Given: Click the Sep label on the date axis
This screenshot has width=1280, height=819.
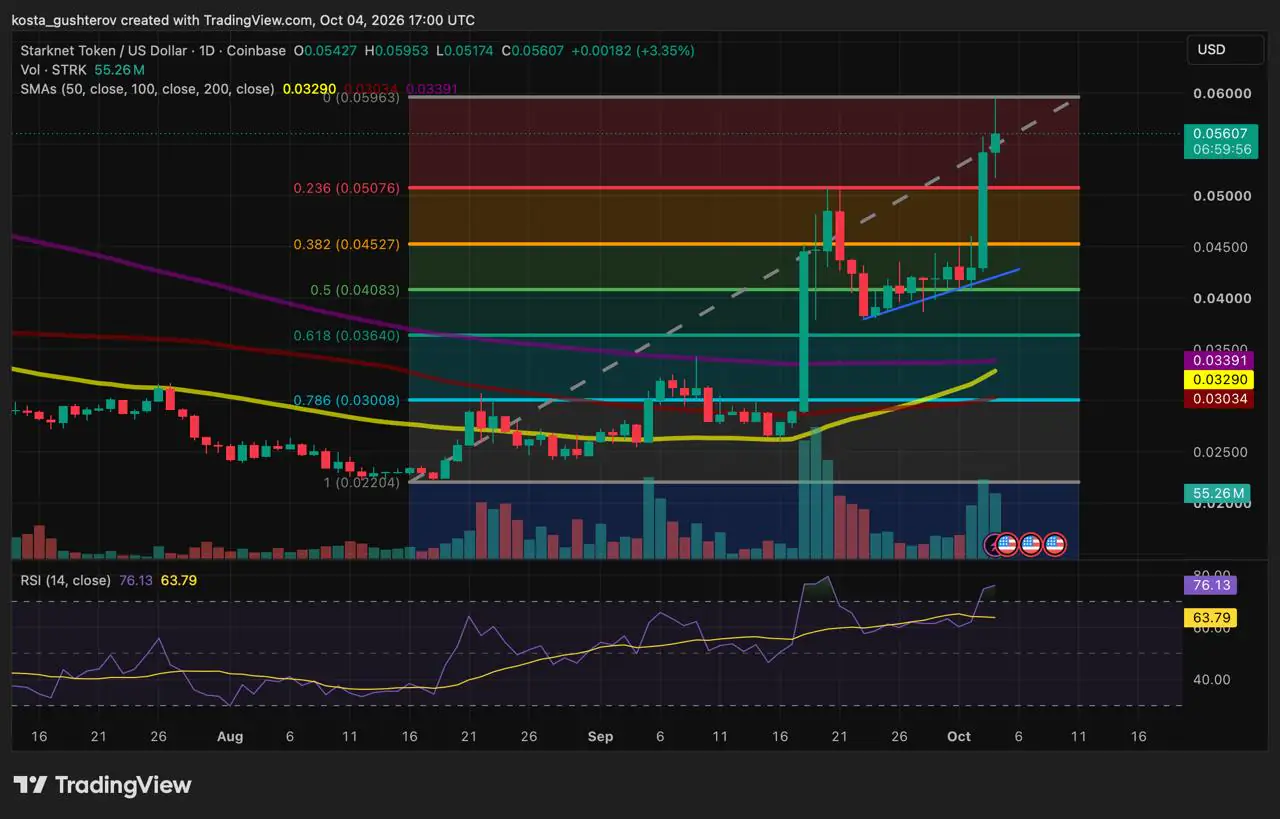Looking at the screenshot, I should pyautogui.click(x=600, y=736).
